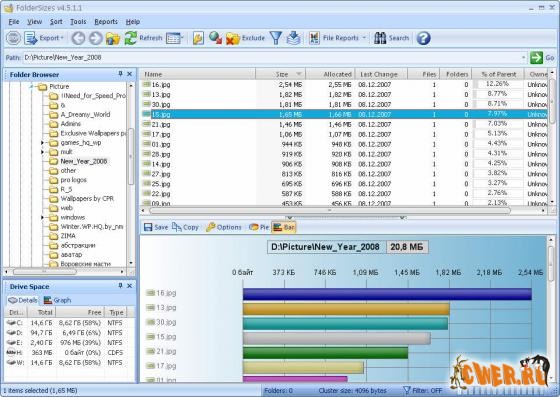The height and width of the screenshot is (397, 560).
Task: Open the Export dropdown arrow
Action: point(62,38)
